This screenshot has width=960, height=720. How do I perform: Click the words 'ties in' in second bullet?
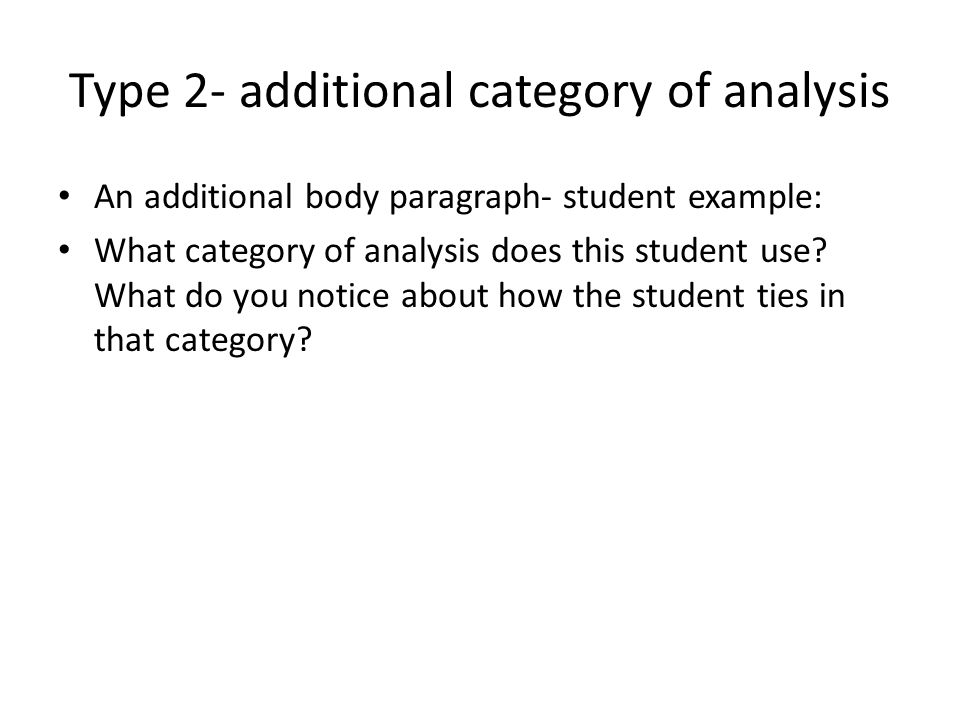[x=801, y=296]
